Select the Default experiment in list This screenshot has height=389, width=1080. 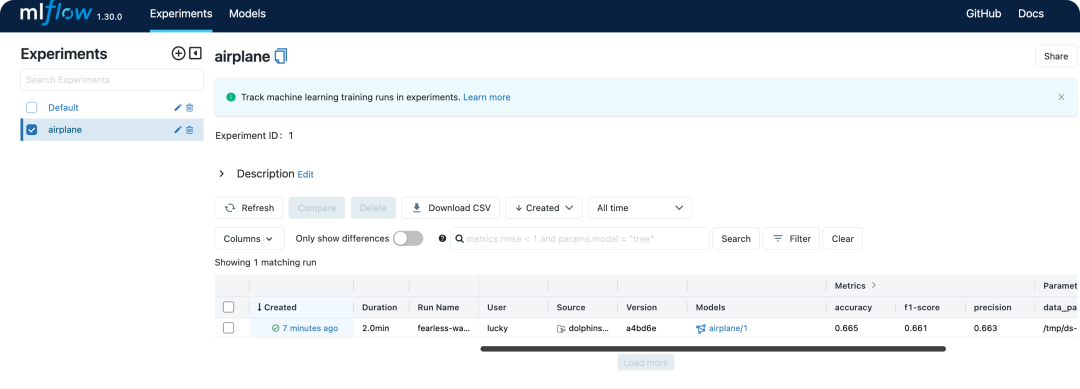(63, 108)
